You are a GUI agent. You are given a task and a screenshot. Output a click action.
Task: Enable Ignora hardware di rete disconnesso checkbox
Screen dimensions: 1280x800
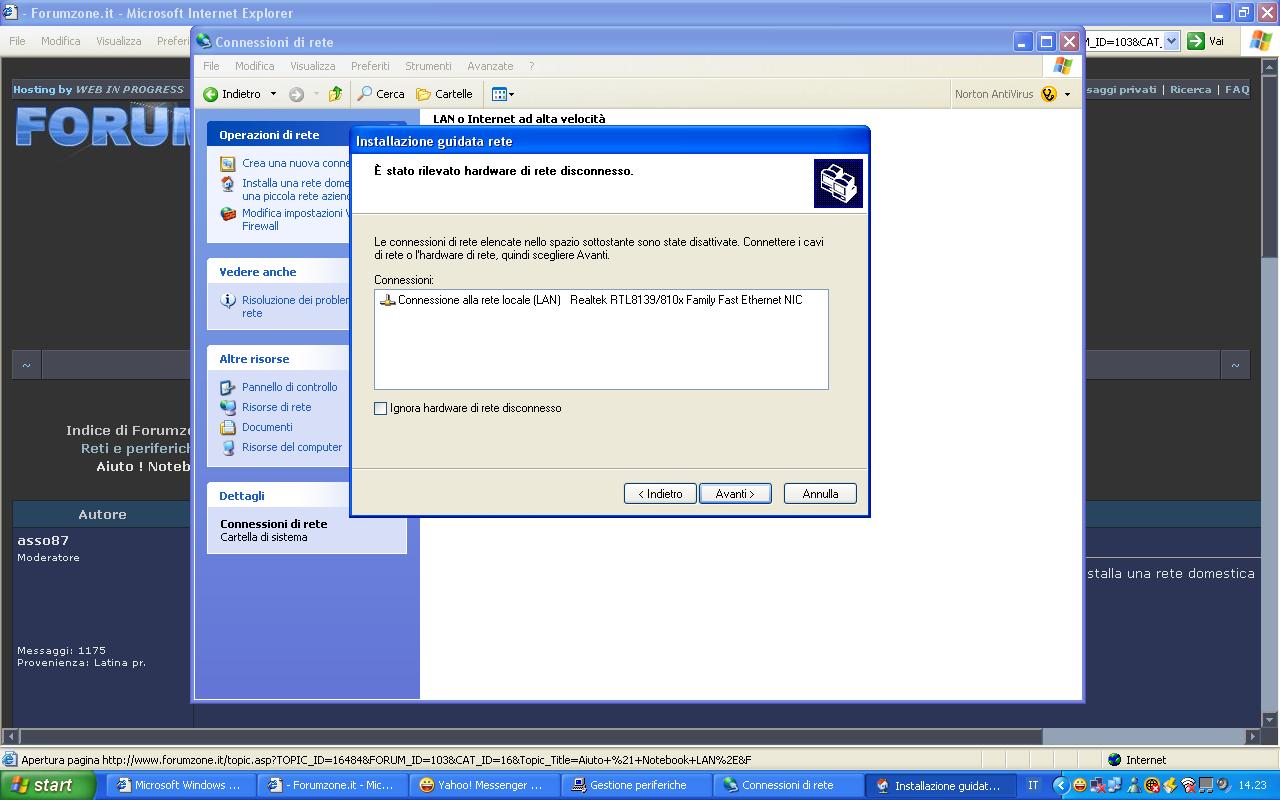(x=381, y=408)
